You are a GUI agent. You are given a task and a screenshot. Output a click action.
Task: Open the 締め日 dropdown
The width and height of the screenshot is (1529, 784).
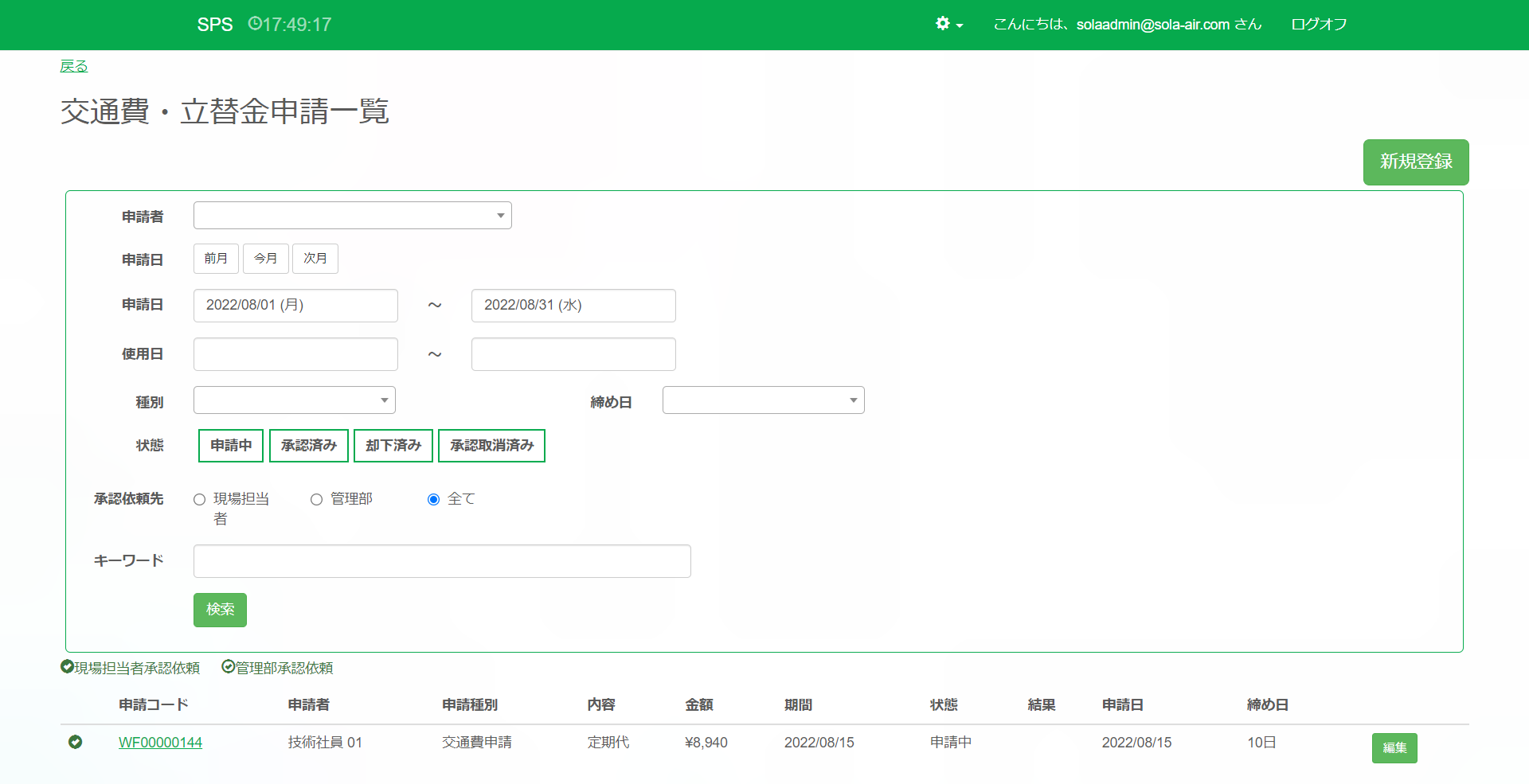click(763, 400)
